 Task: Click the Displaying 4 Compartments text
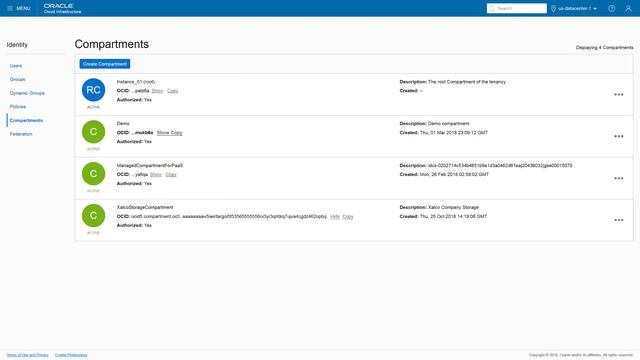tap(604, 47)
